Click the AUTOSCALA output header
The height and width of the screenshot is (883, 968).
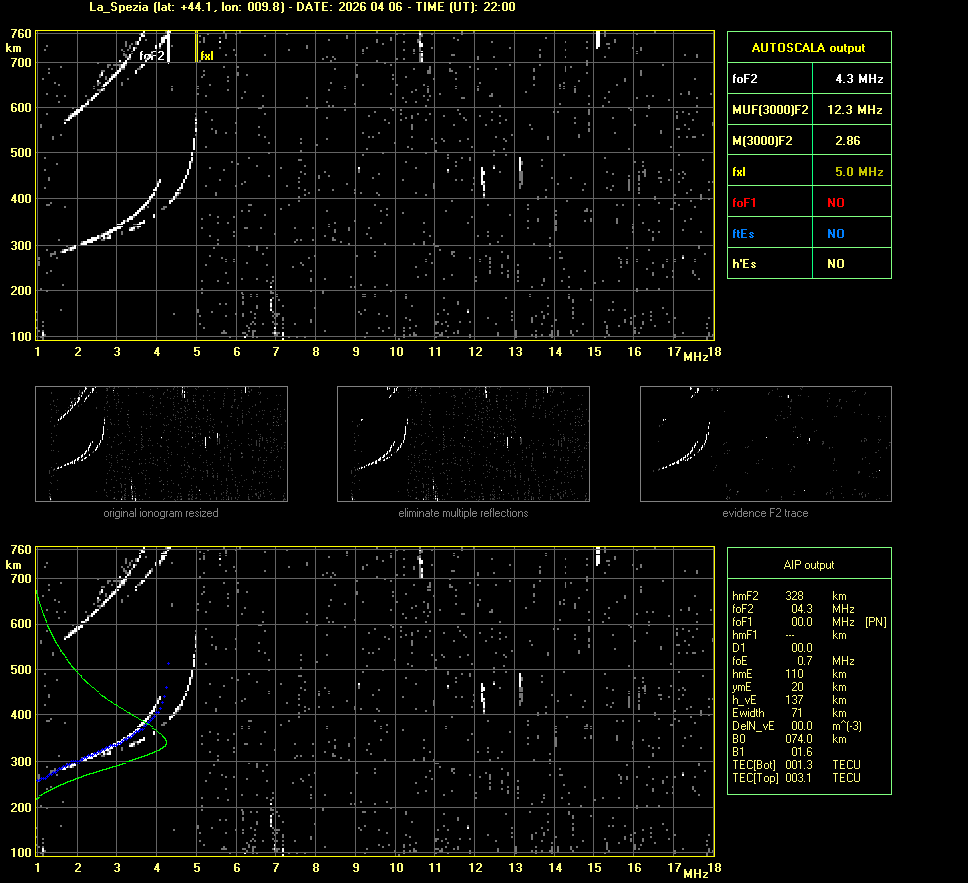coord(808,47)
